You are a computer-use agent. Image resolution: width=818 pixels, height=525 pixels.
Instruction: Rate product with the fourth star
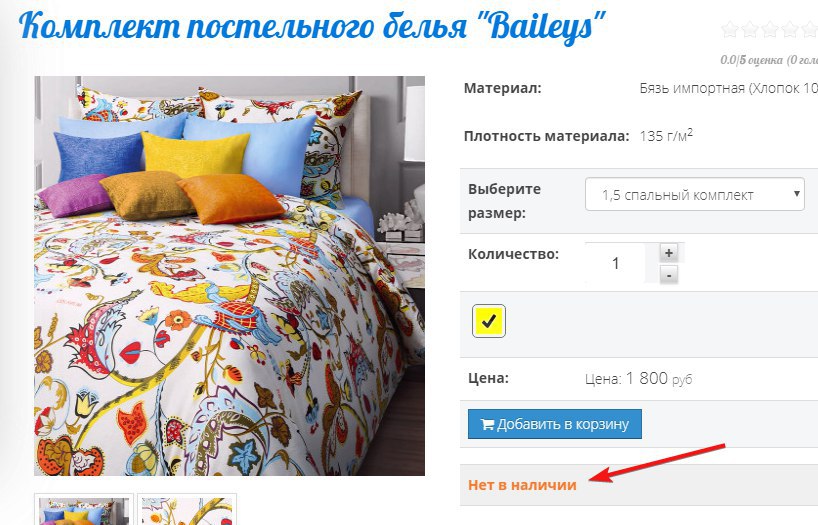pyautogui.click(x=789, y=29)
